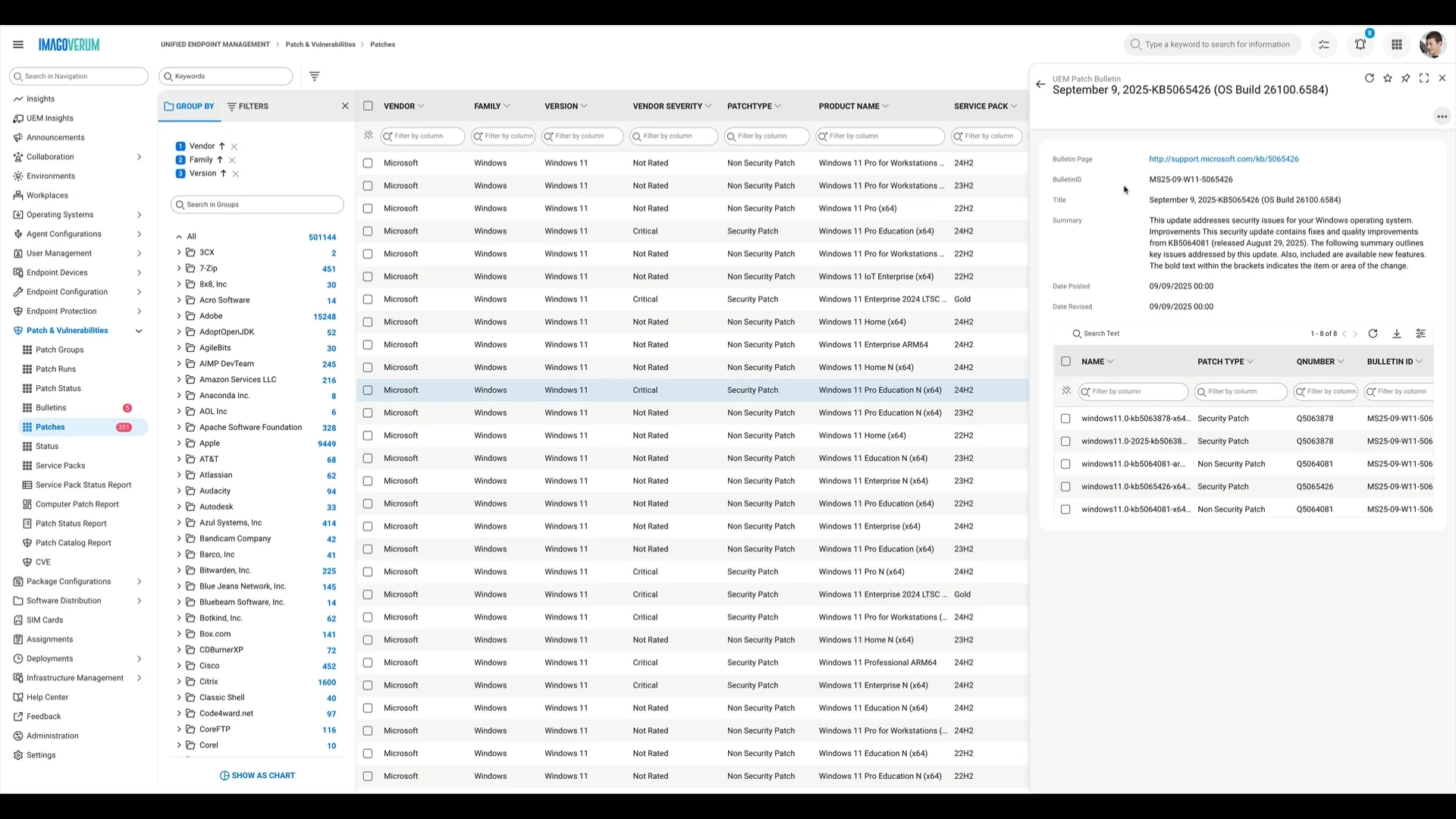Open bulletin list column settings
1456x819 pixels.
click(x=1421, y=334)
